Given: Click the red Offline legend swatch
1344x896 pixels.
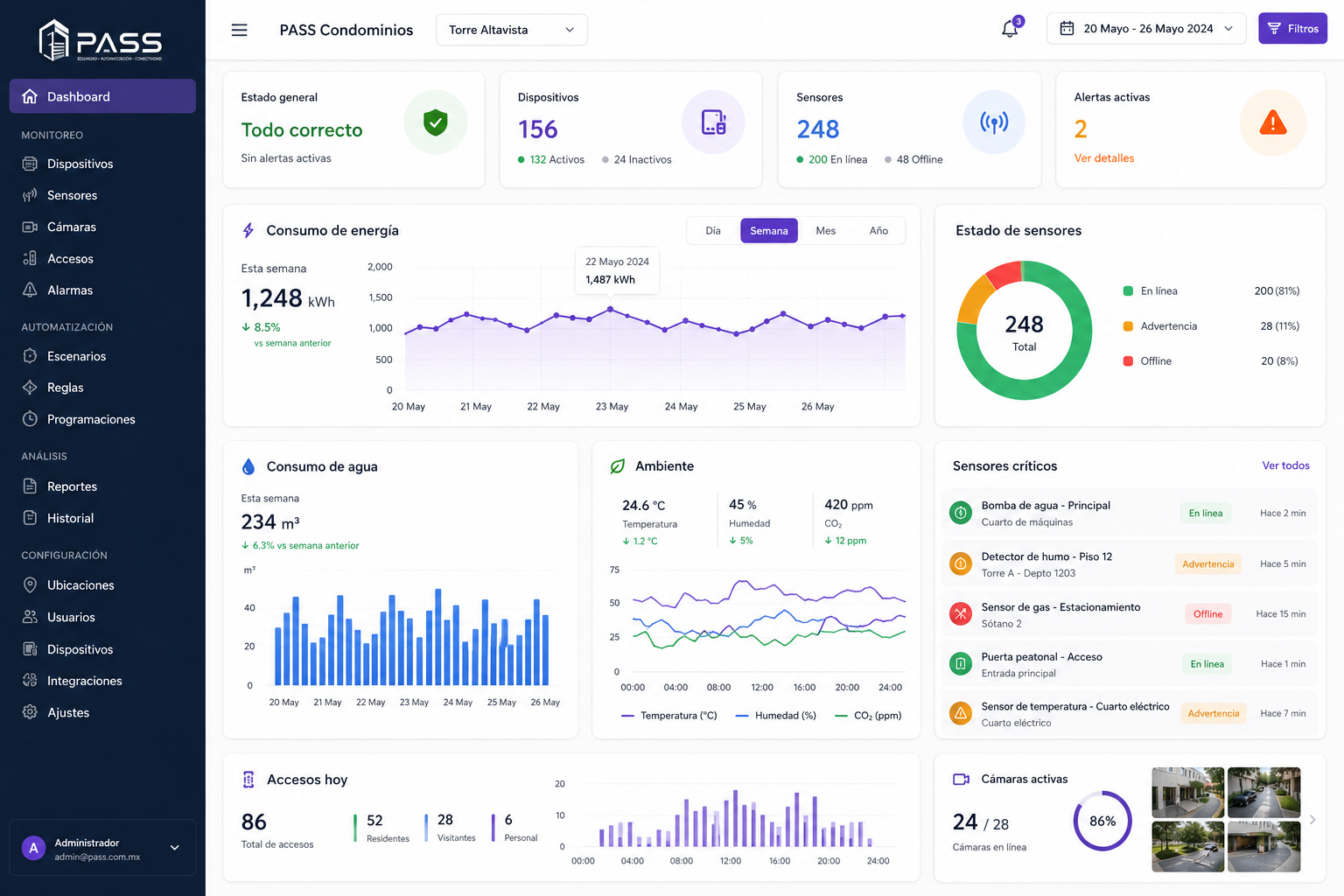Looking at the screenshot, I should tap(1128, 361).
